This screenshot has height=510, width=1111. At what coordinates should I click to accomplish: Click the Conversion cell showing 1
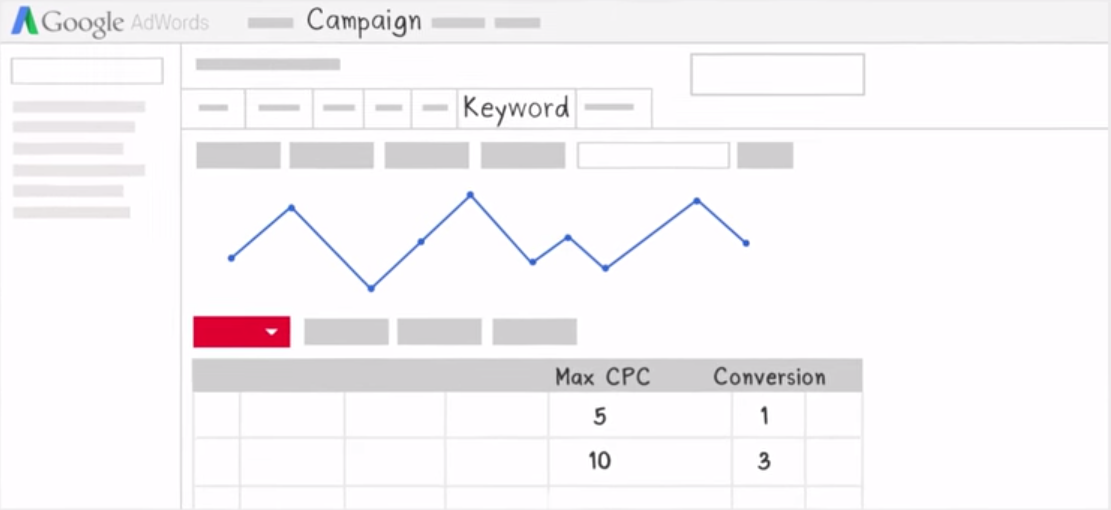pyautogui.click(x=765, y=416)
